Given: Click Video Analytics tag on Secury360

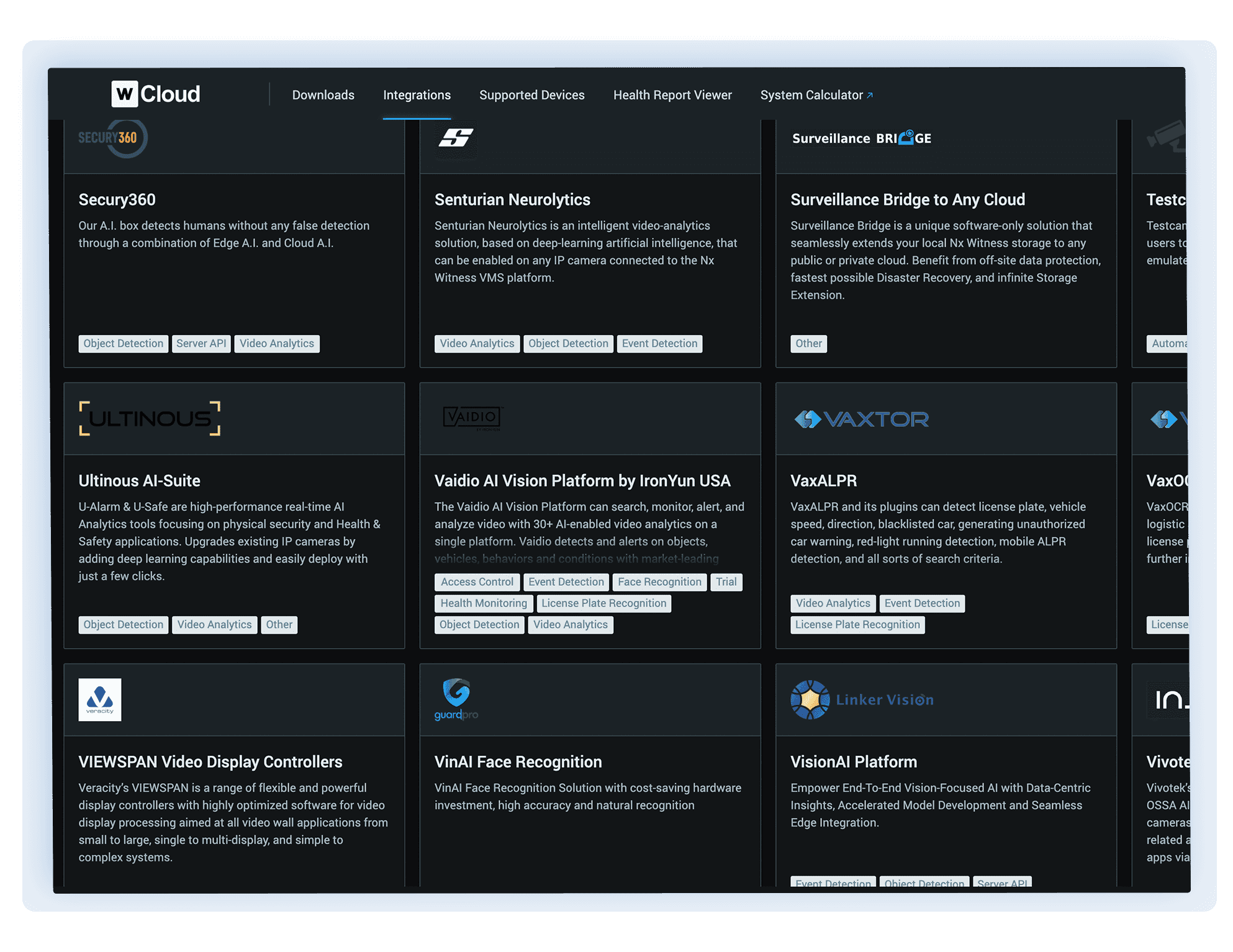Looking at the screenshot, I should point(277,344).
